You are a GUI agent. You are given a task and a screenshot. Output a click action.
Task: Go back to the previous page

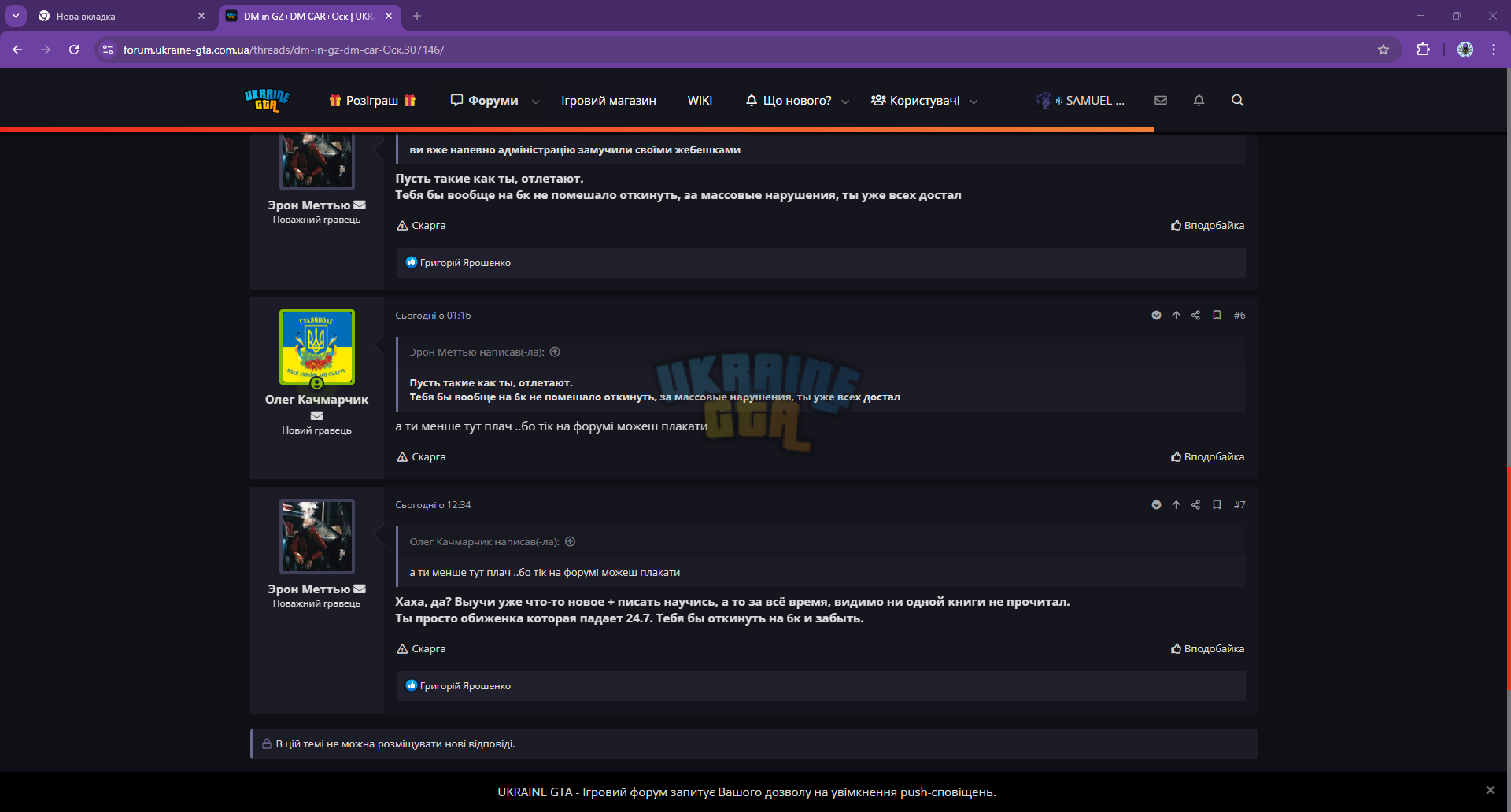[x=17, y=50]
